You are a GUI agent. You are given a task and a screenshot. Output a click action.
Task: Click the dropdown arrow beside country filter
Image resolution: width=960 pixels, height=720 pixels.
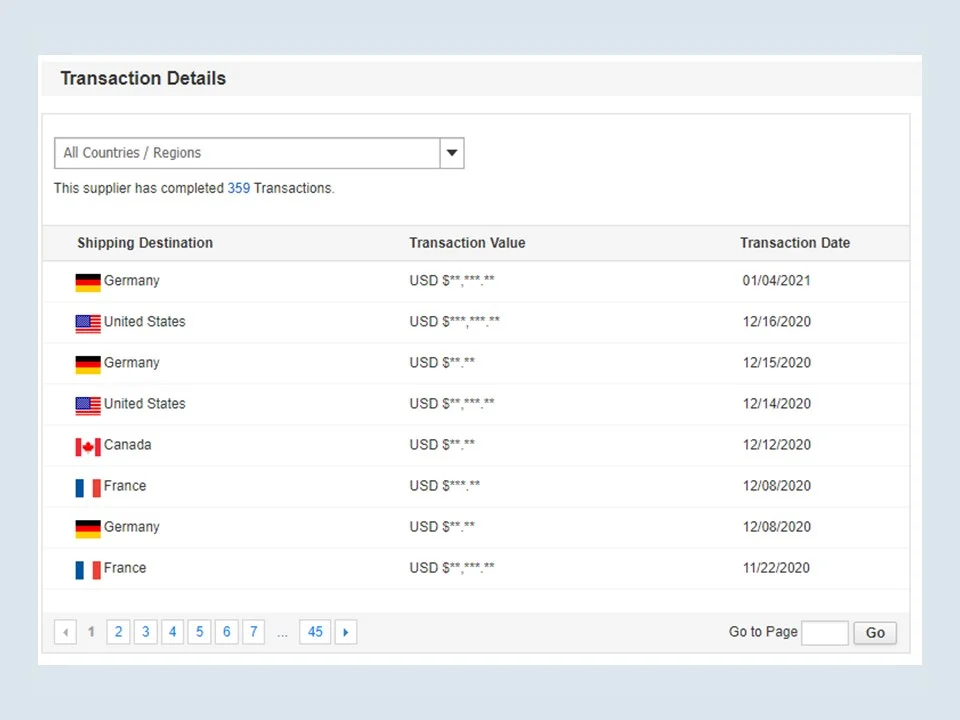452,153
